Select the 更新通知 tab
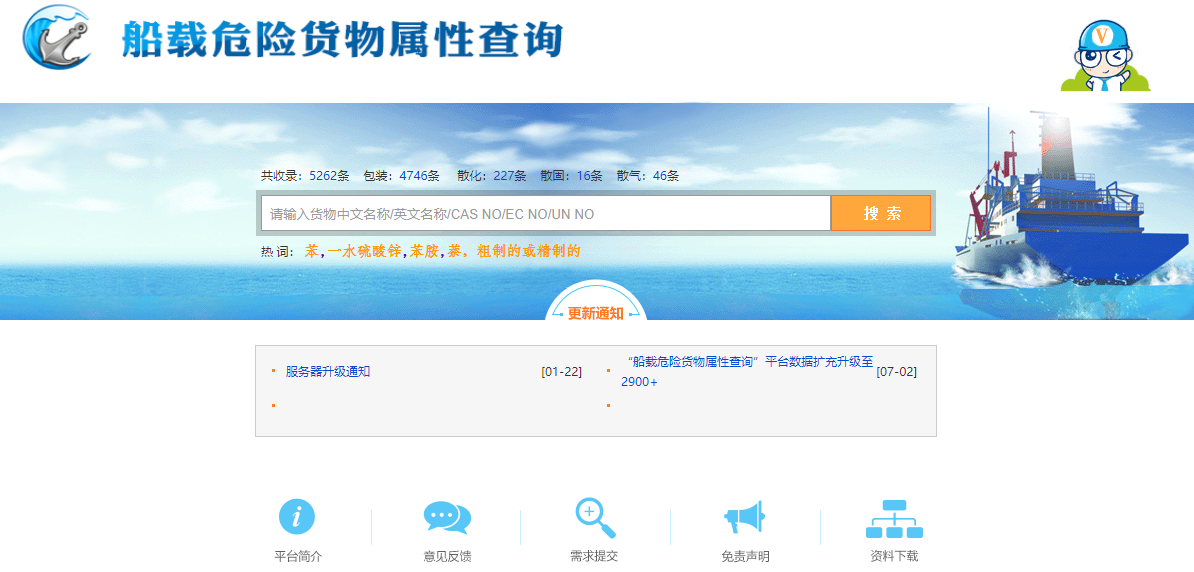Viewport: 1194px width, 572px height. [596, 313]
